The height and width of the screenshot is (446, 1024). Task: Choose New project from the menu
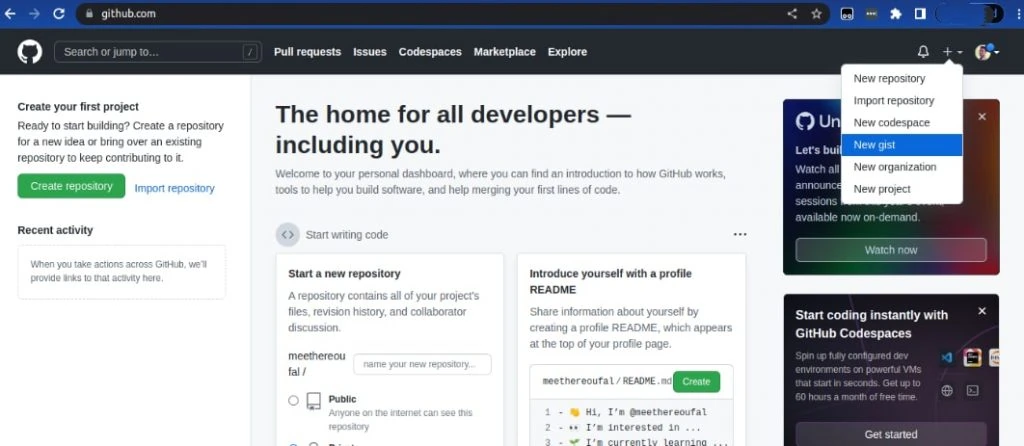click(x=902, y=189)
